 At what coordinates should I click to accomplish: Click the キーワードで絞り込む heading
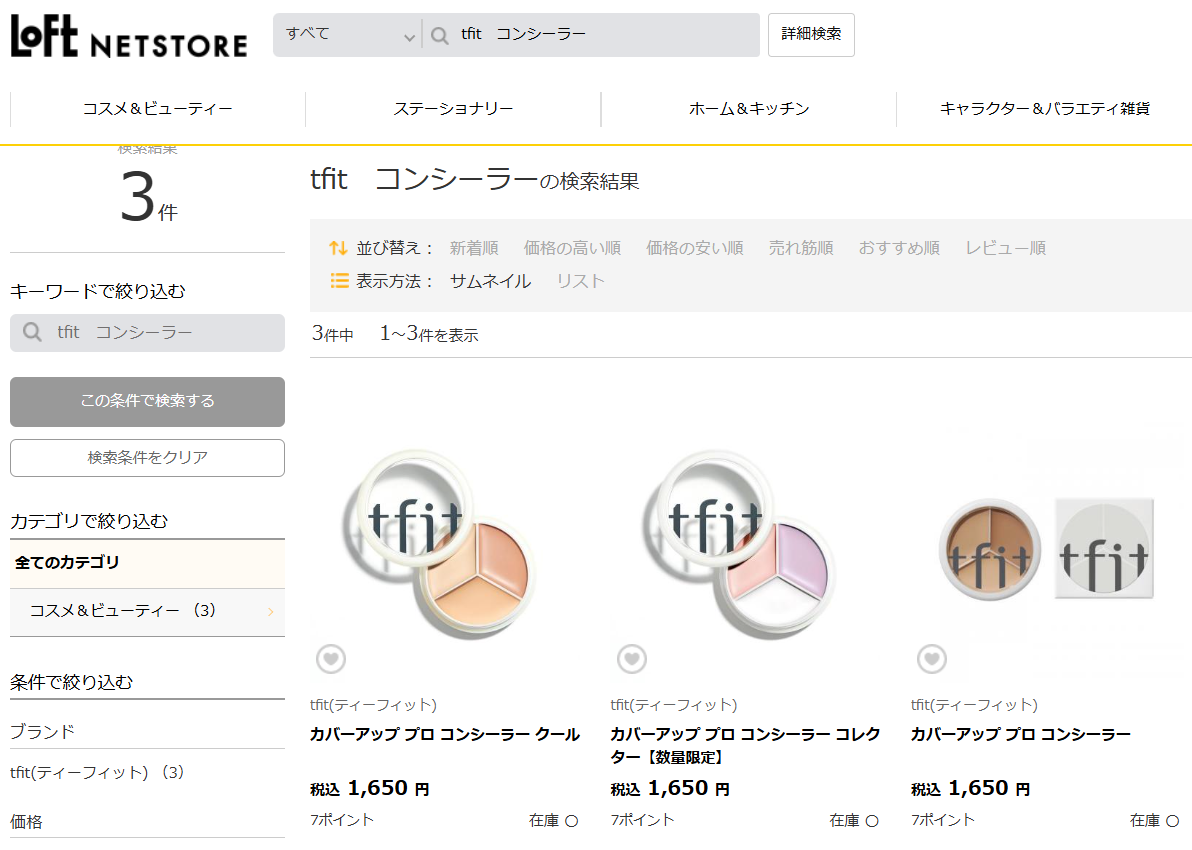coord(97,291)
